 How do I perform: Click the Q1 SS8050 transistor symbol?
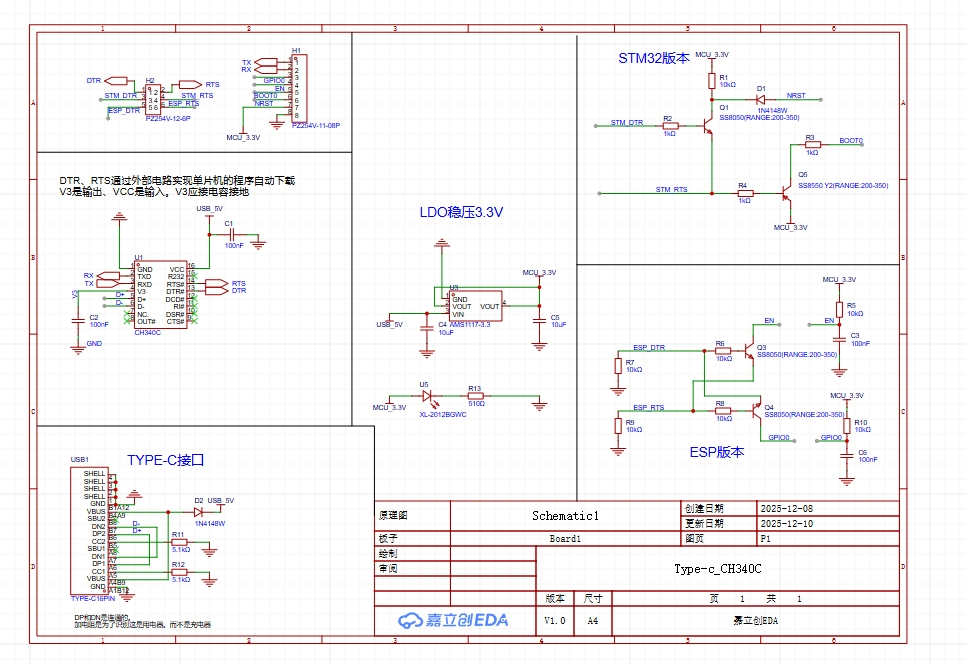pos(710,127)
